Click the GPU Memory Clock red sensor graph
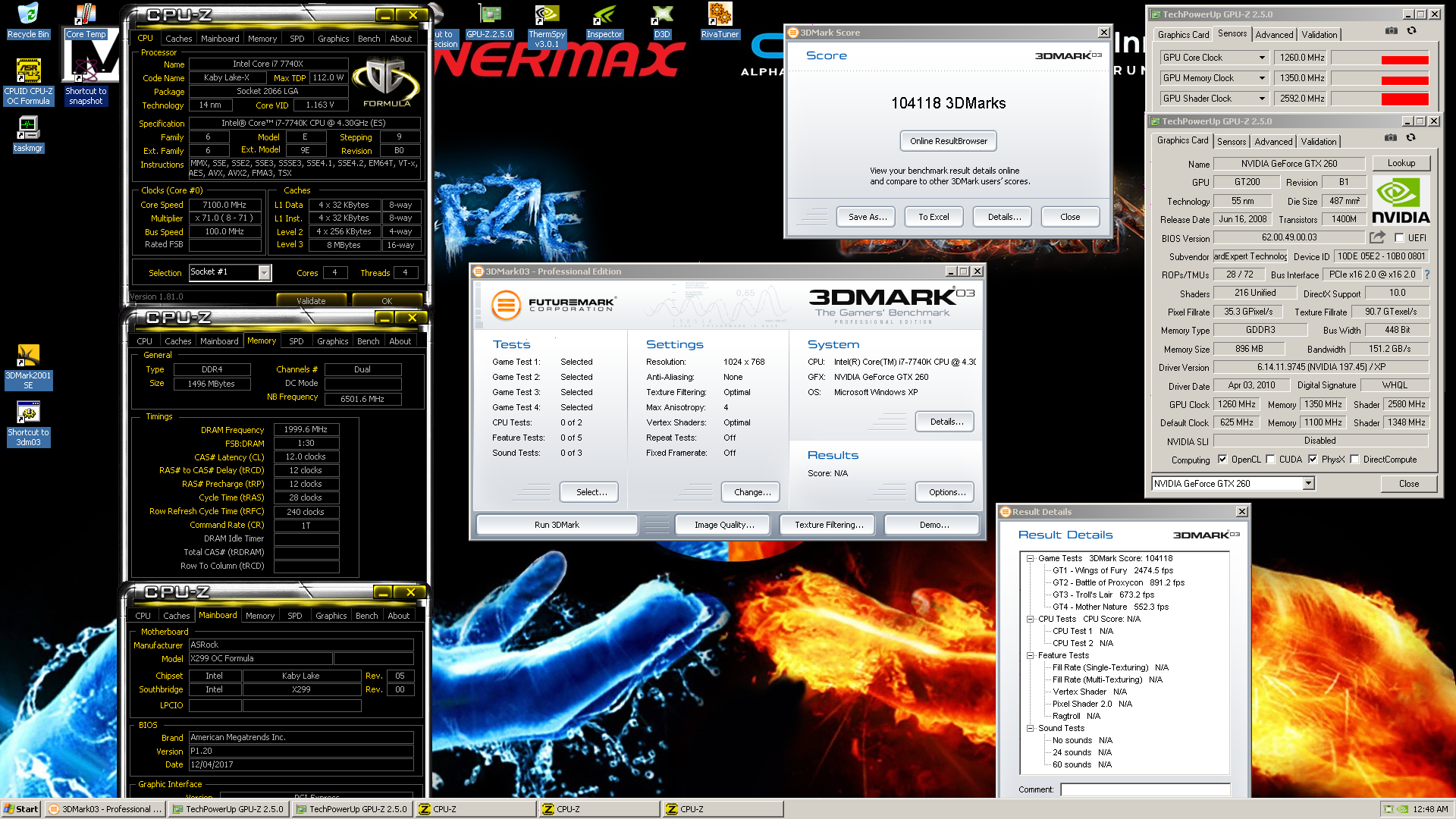 point(1380,79)
